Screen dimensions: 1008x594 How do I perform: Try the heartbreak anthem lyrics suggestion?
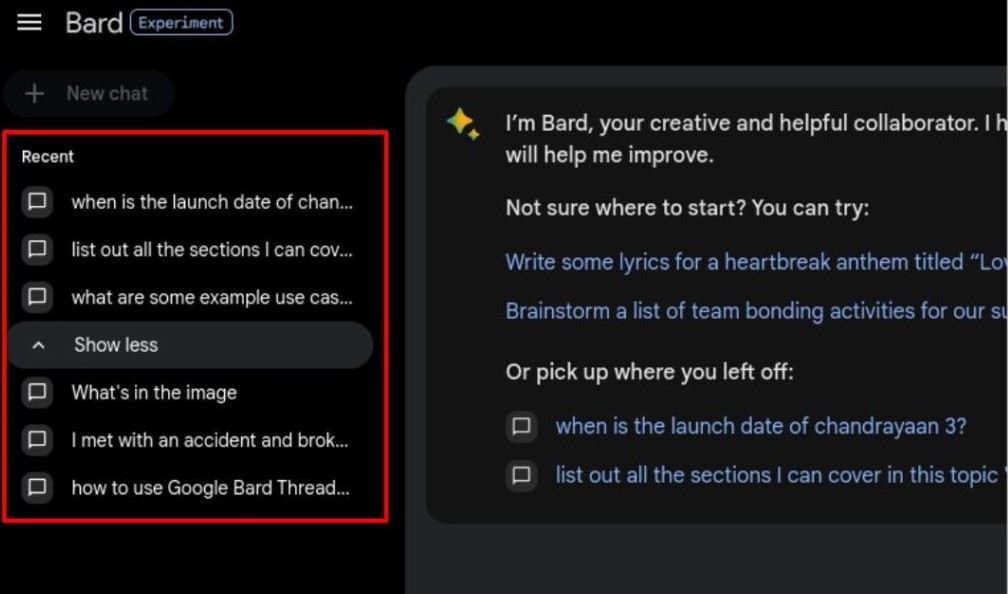point(756,262)
